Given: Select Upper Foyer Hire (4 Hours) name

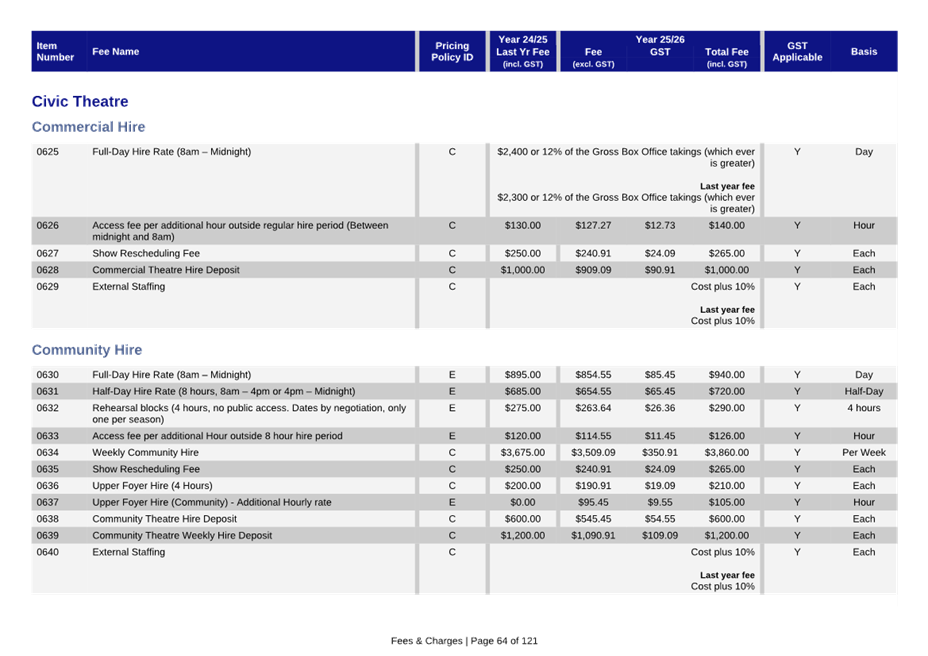Looking at the screenshot, I should 152,485.
